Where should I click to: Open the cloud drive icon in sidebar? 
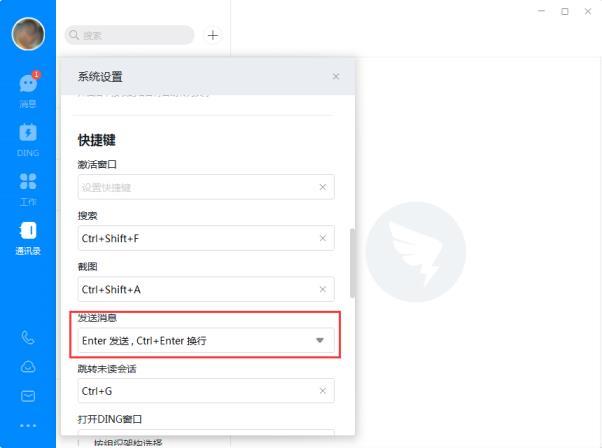[28, 367]
